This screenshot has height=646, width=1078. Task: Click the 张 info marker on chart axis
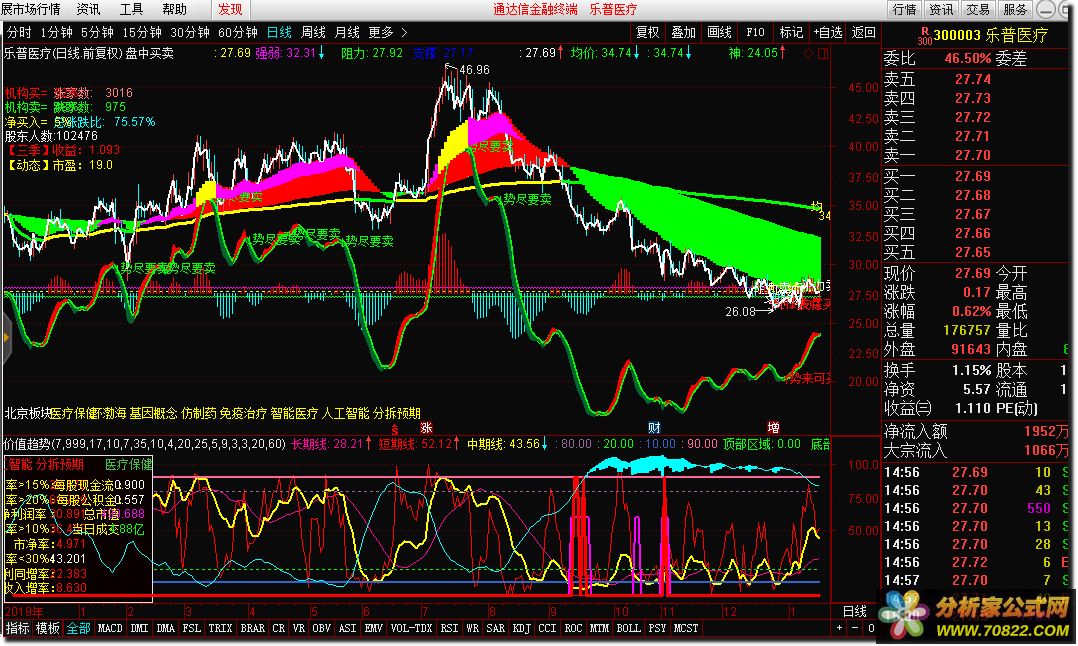coord(426,427)
